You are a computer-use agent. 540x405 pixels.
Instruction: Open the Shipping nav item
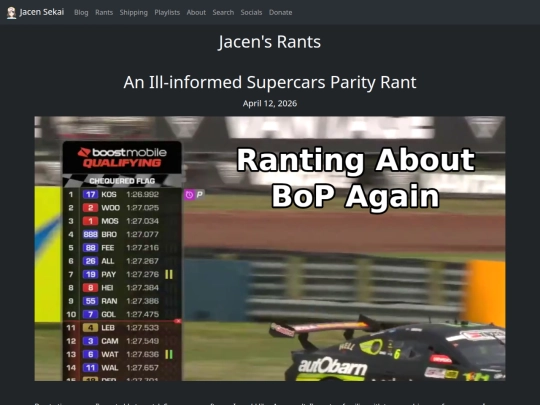point(134,12)
